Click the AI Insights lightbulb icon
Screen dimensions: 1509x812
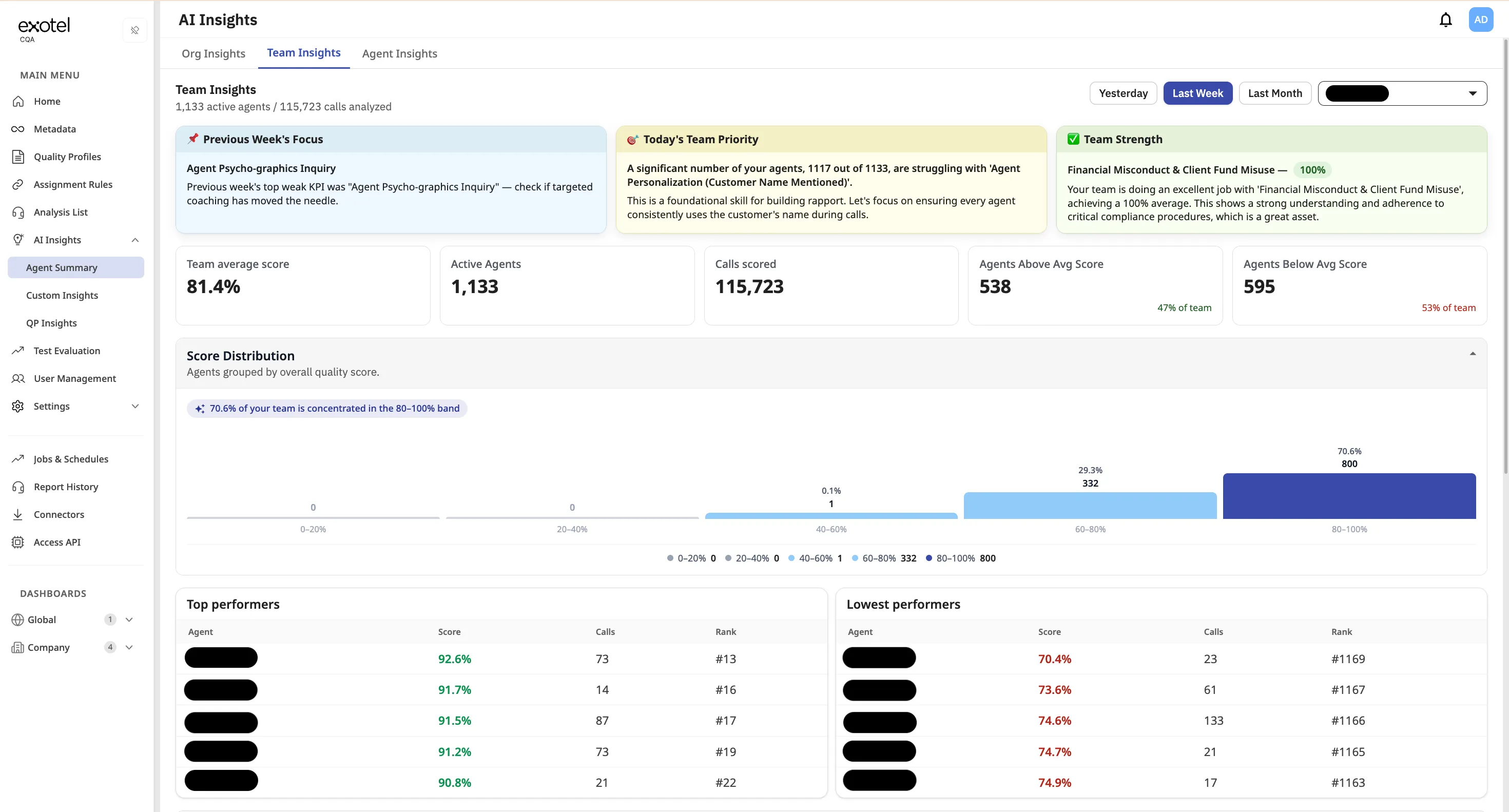tap(18, 240)
